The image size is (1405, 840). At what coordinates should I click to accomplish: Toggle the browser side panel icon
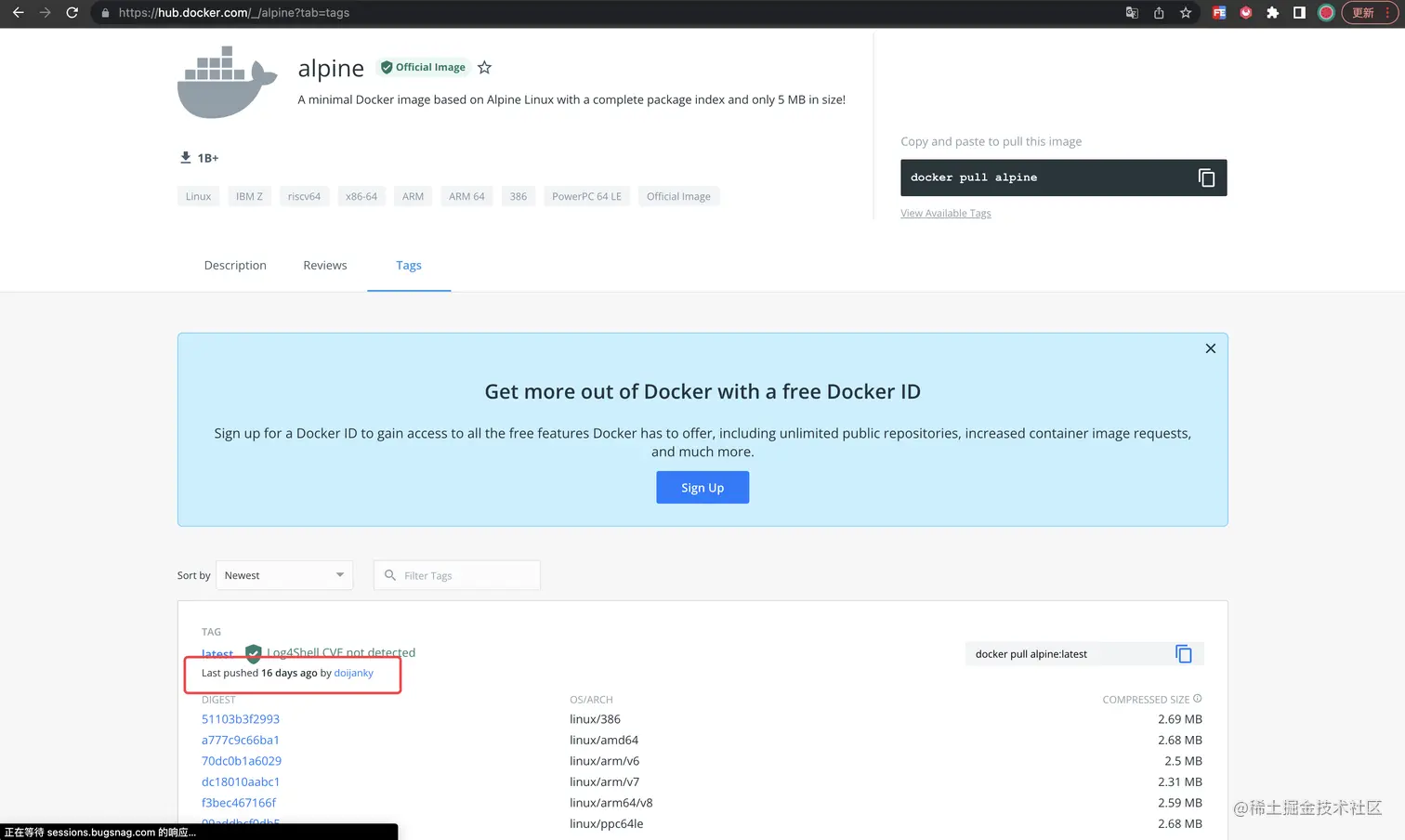pos(1299,13)
